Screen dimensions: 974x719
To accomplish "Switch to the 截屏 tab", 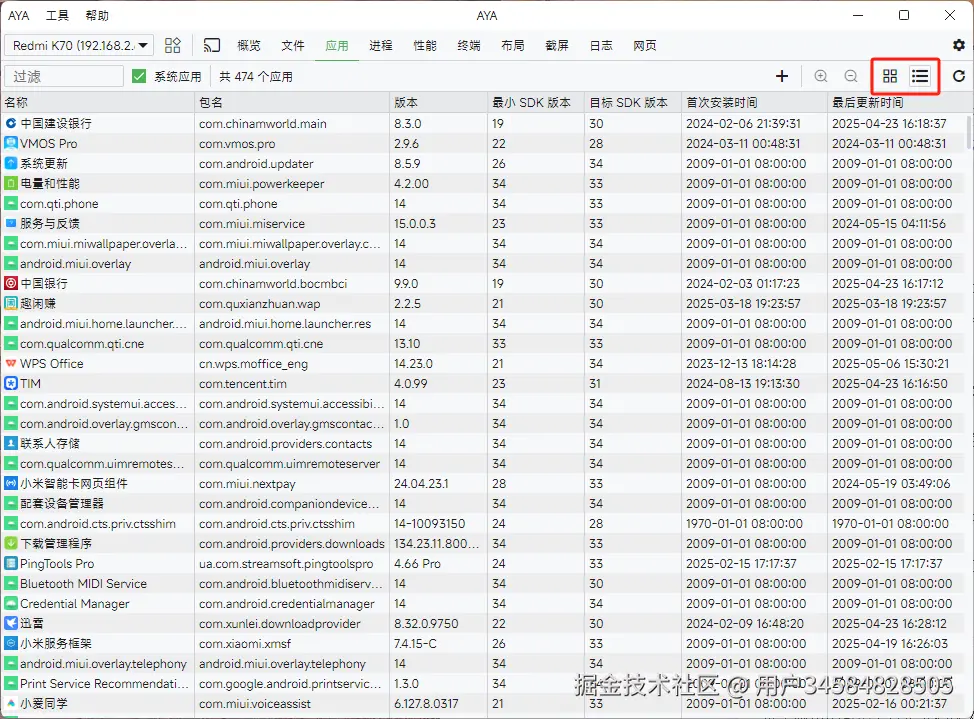I will point(557,45).
